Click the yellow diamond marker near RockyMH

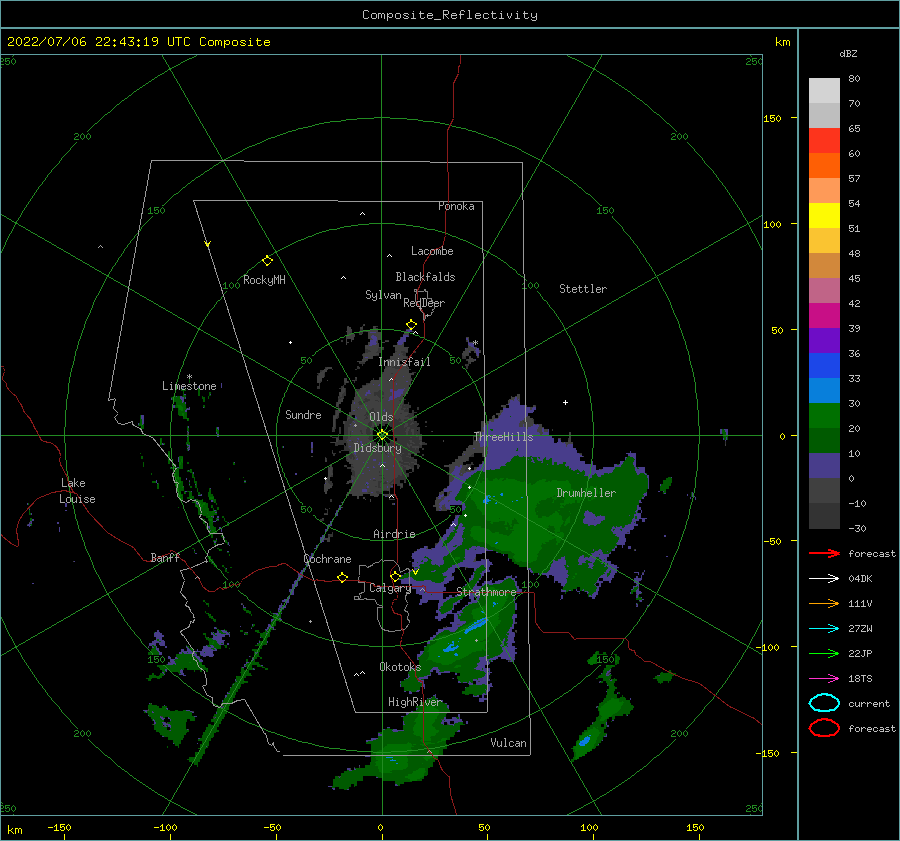(x=267, y=261)
